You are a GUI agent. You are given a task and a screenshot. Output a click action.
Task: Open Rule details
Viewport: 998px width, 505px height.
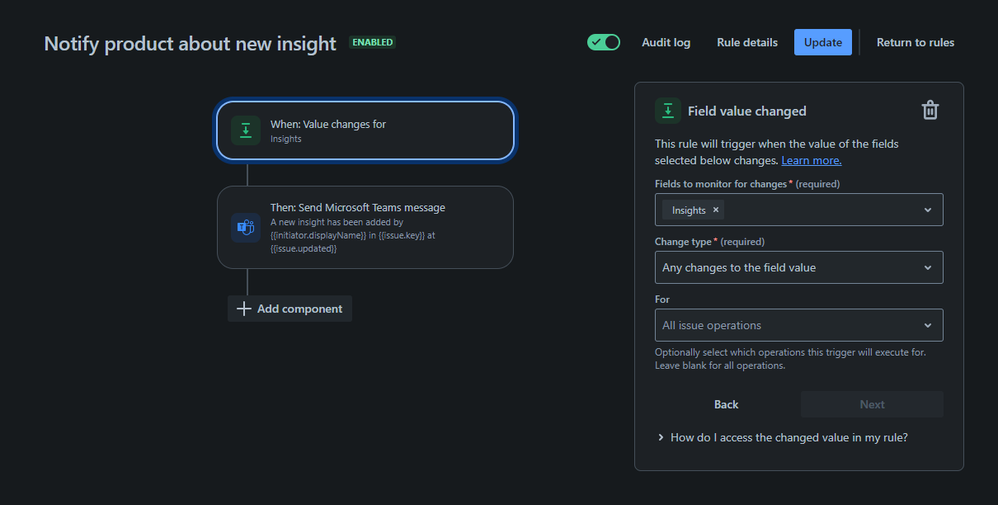tap(747, 43)
